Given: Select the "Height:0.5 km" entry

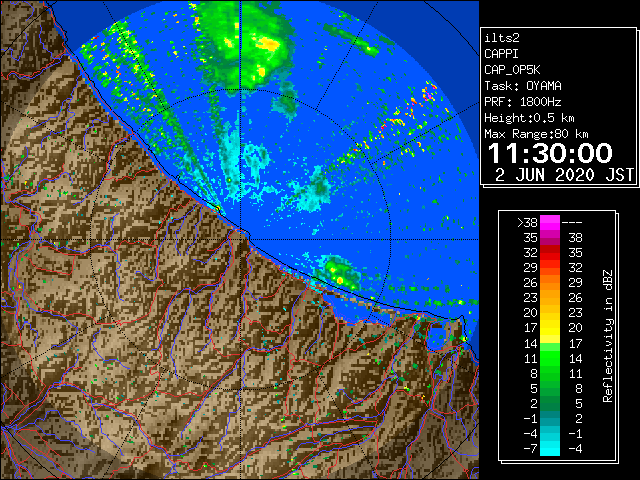Looking at the screenshot, I should [x=529, y=118].
